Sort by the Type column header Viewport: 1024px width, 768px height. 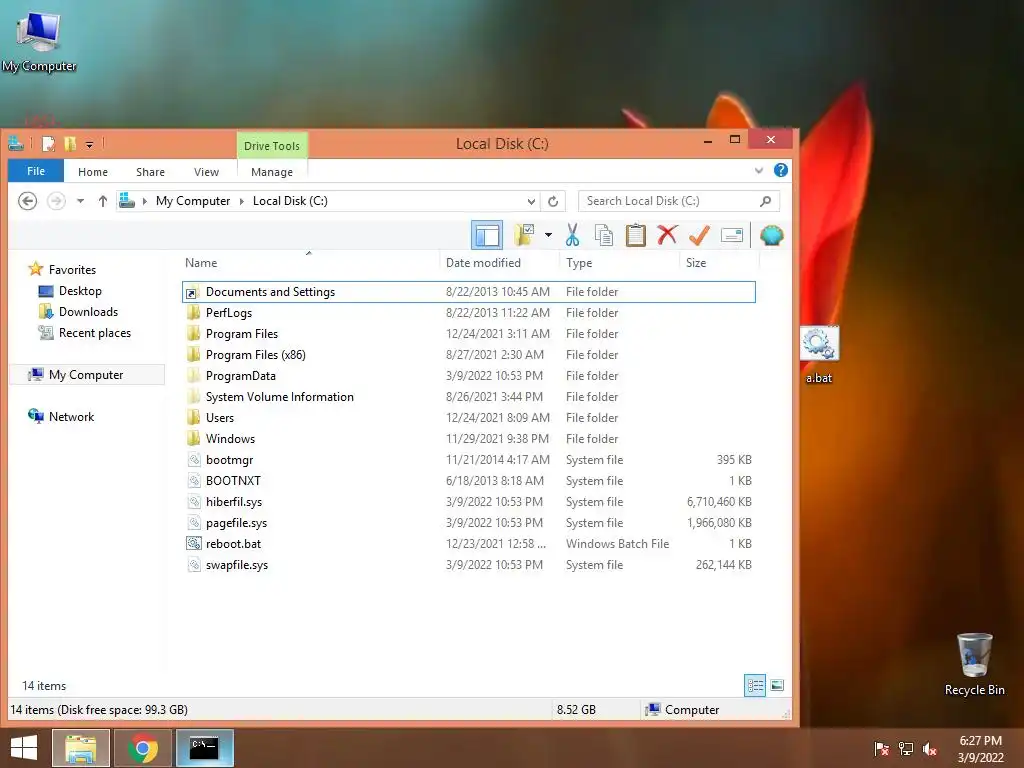[619, 263]
